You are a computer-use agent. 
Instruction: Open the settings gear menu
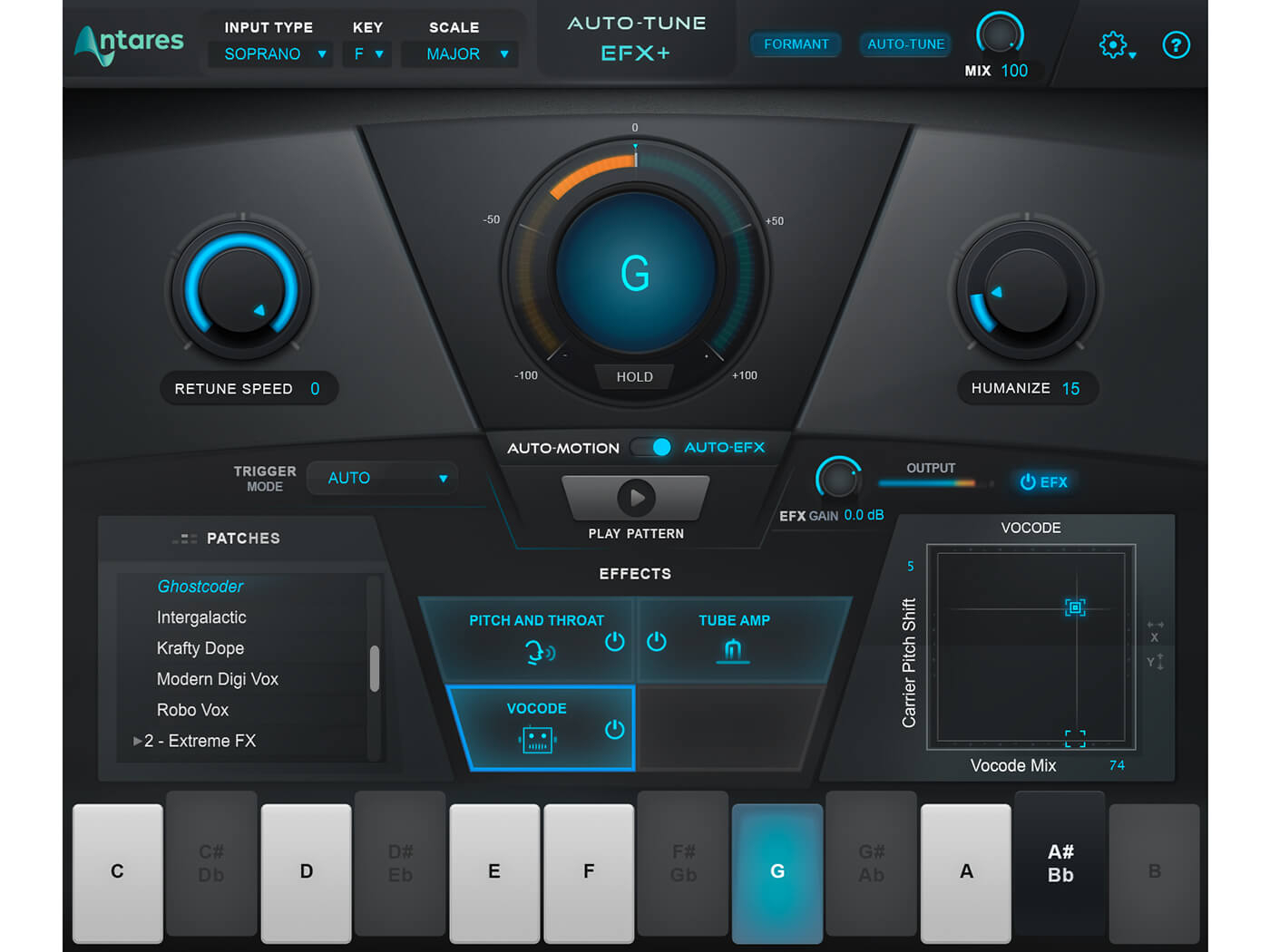1115,45
